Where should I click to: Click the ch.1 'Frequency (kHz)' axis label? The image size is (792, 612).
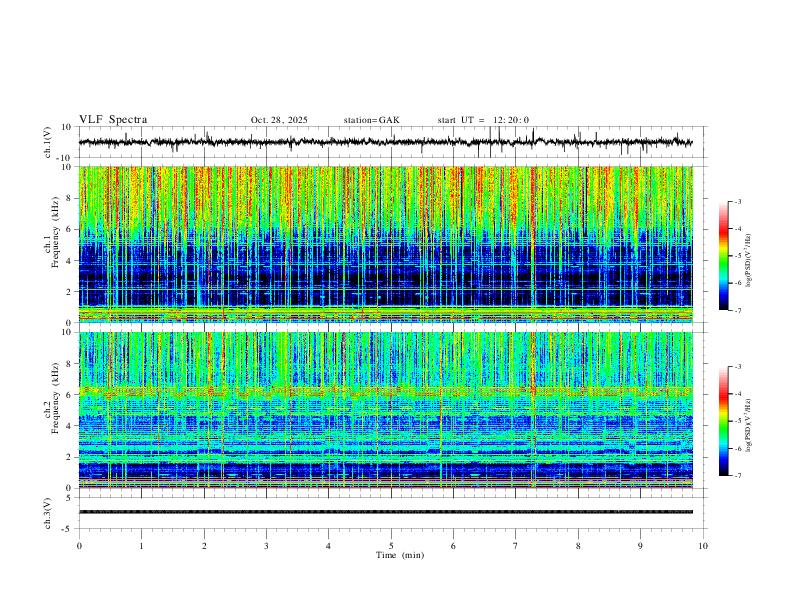56,232
